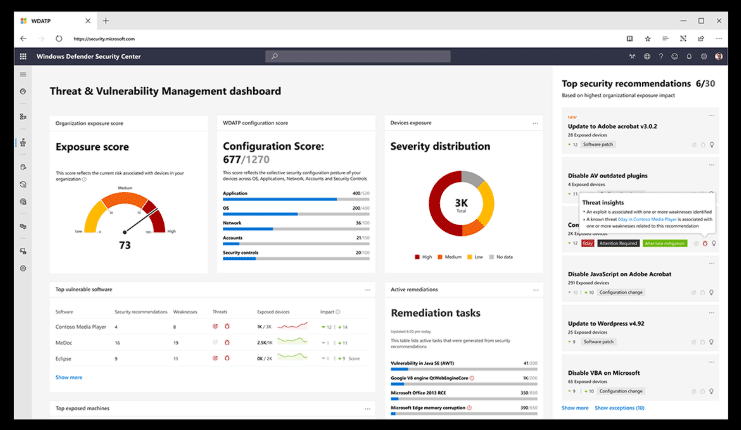Open Show exceptions (10) link

[x=620, y=408]
